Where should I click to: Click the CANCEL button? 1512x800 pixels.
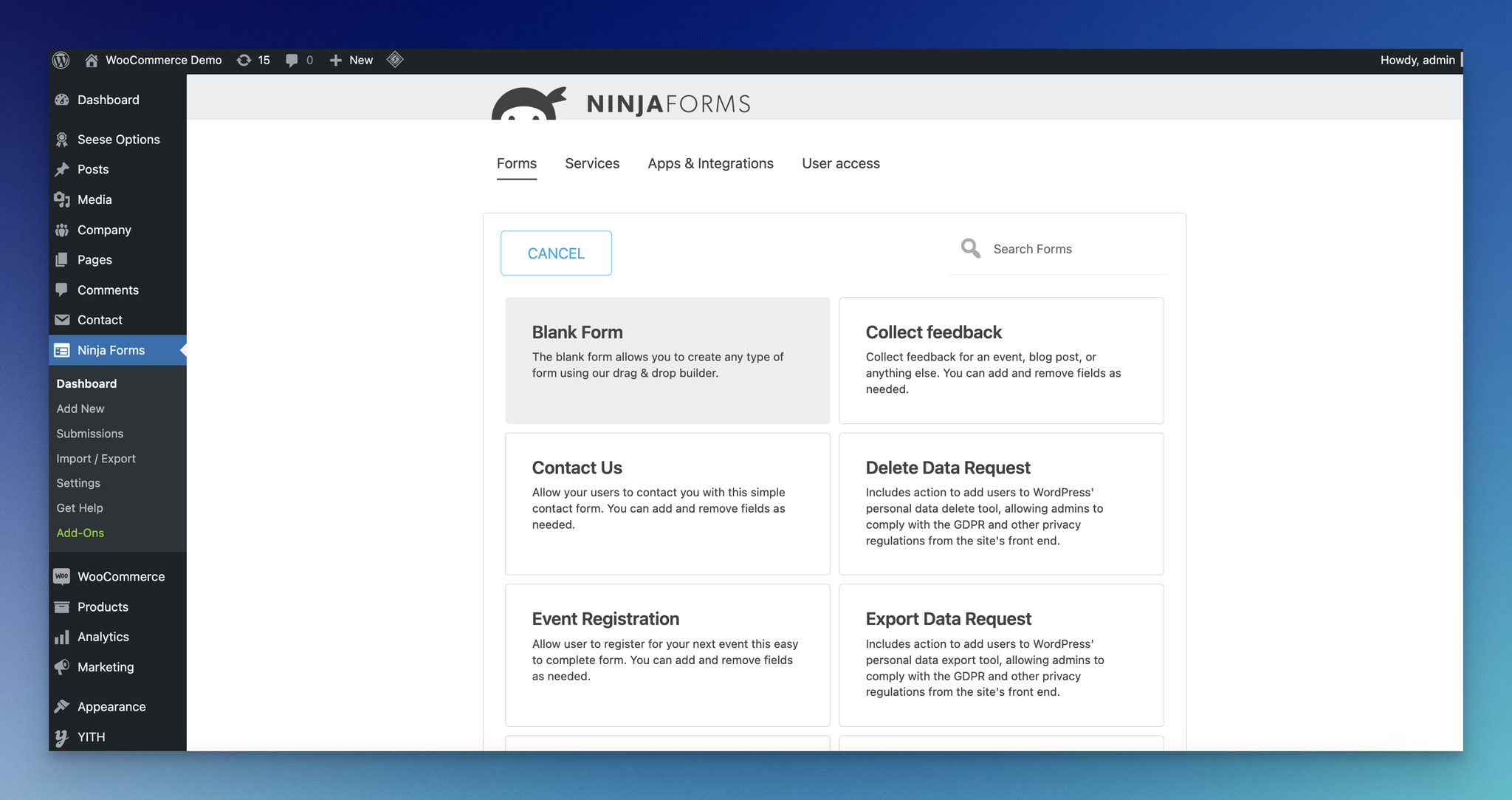coord(556,253)
